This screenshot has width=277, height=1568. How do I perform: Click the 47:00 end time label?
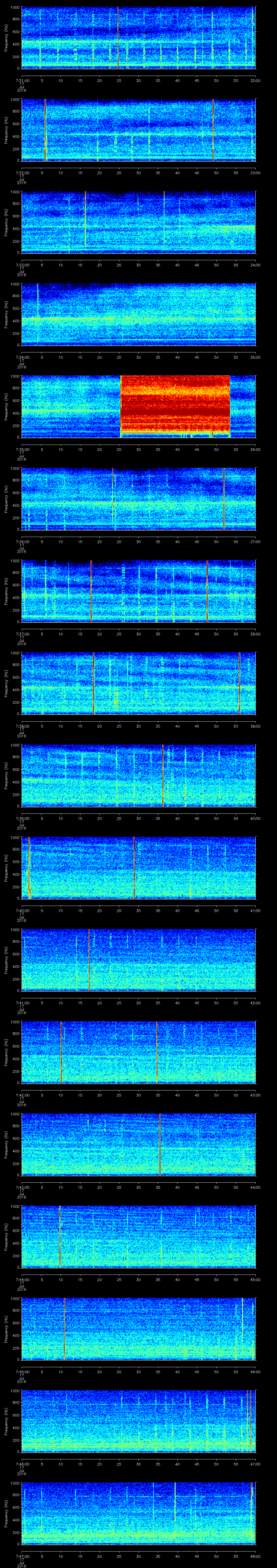click(255, 1464)
